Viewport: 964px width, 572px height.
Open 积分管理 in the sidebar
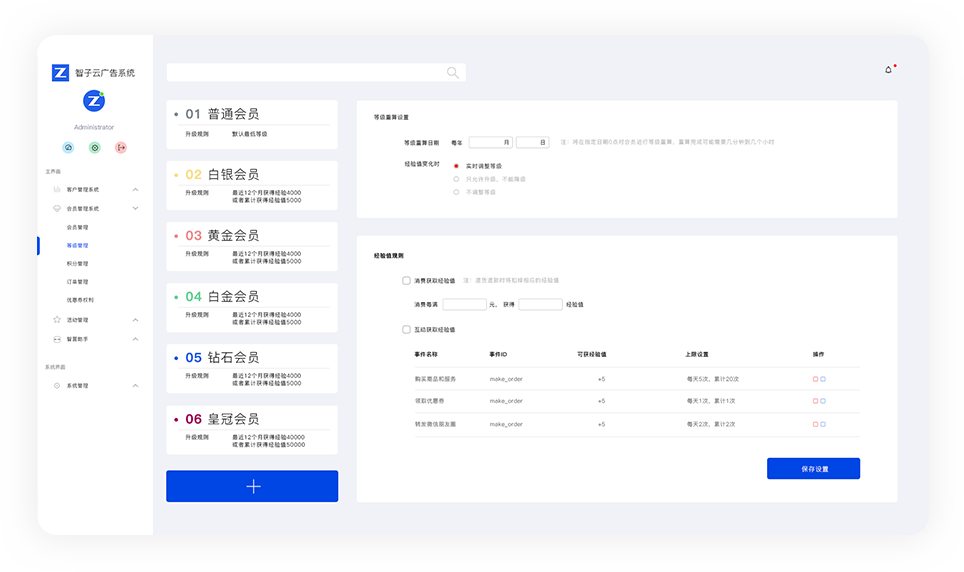point(77,264)
